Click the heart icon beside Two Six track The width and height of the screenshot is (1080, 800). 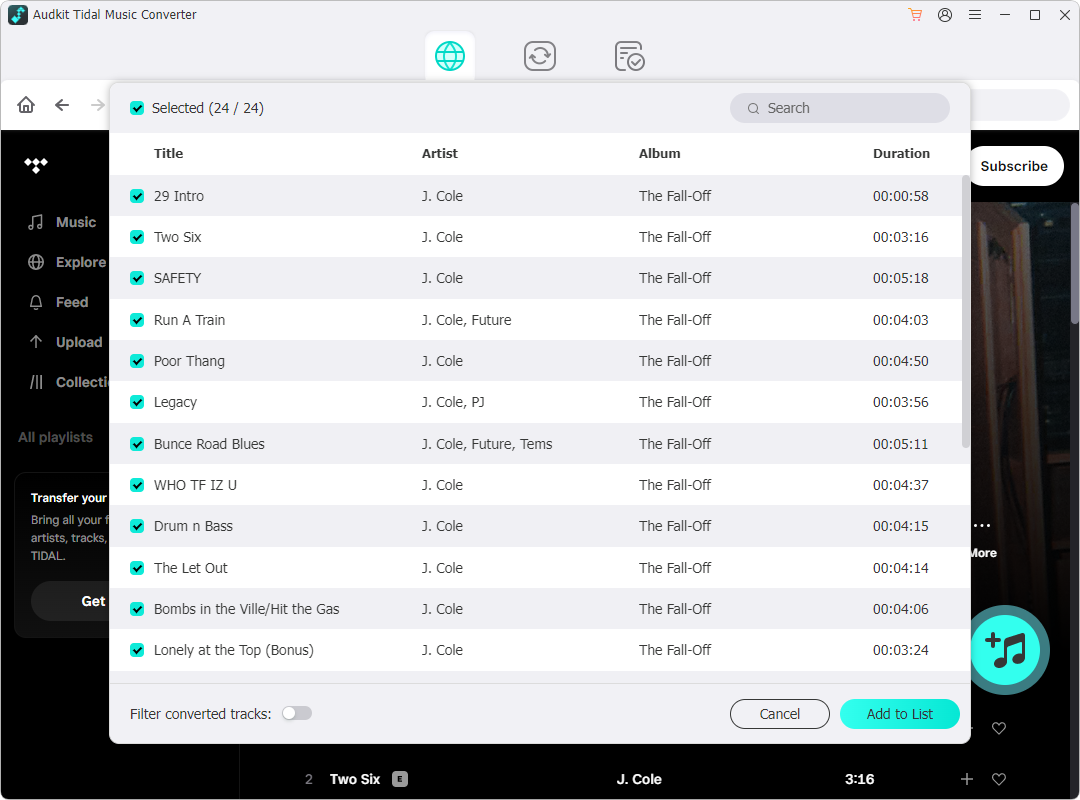(998, 779)
